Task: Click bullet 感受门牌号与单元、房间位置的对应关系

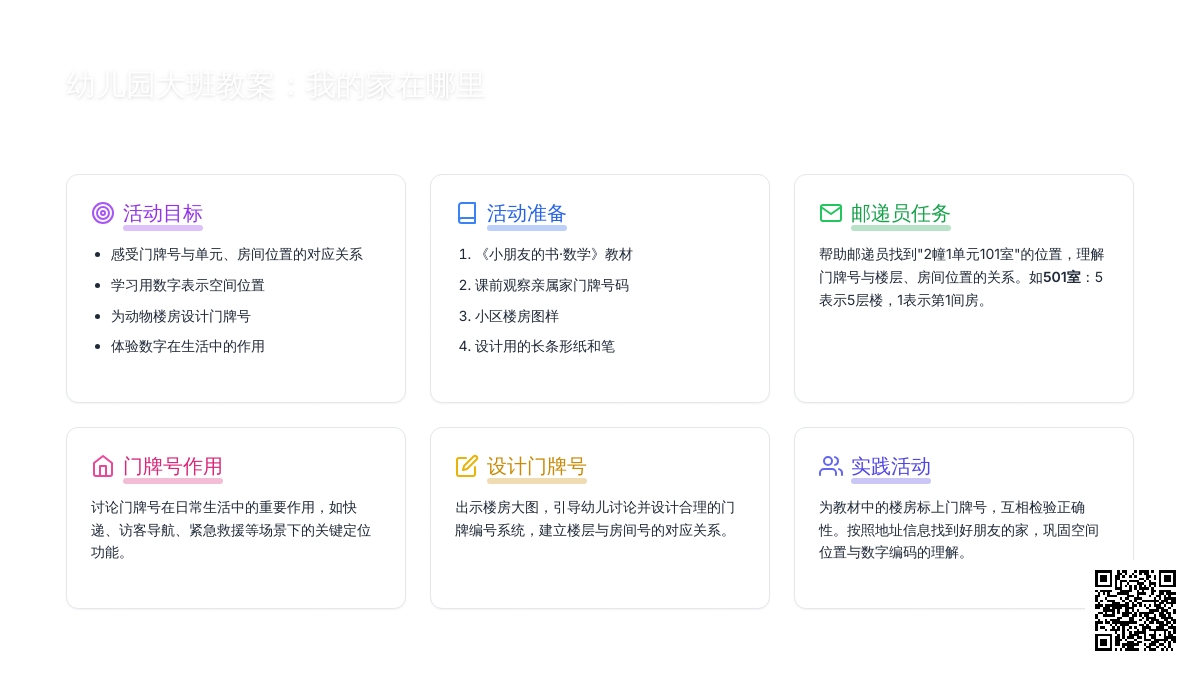Action: pyautogui.click(x=237, y=255)
